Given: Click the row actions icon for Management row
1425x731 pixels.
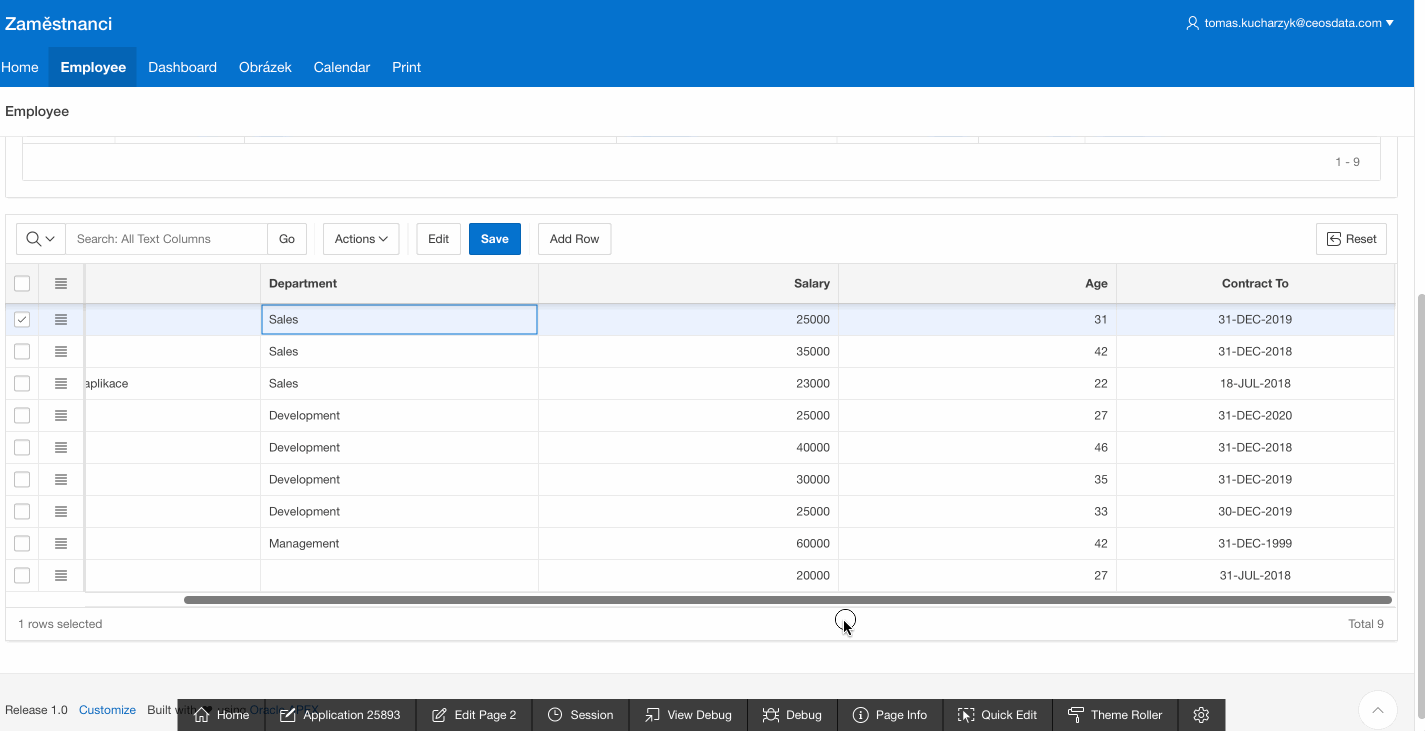Looking at the screenshot, I should click(x=61, y=544).
